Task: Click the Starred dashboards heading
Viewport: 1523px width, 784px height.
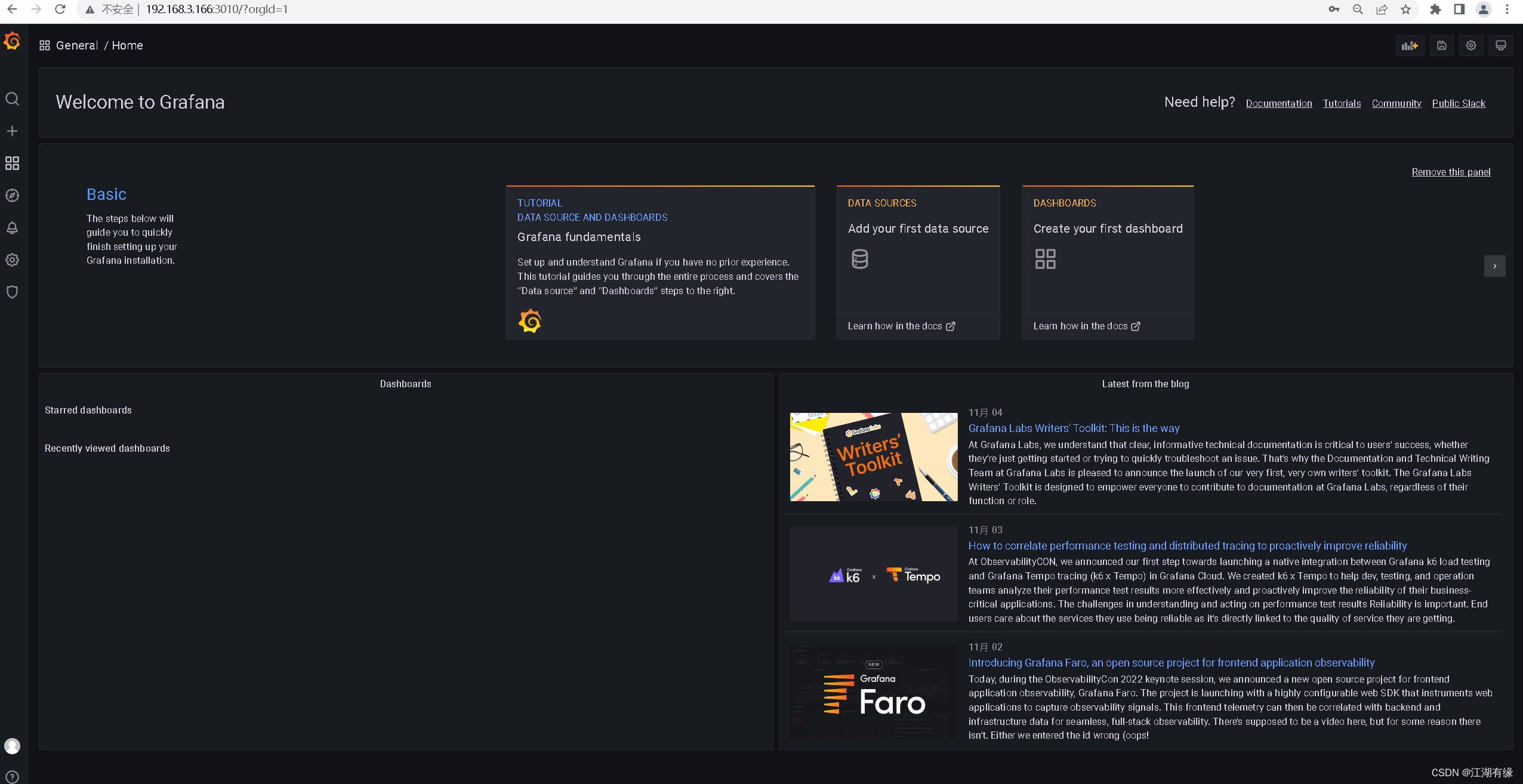Action: 88,410
